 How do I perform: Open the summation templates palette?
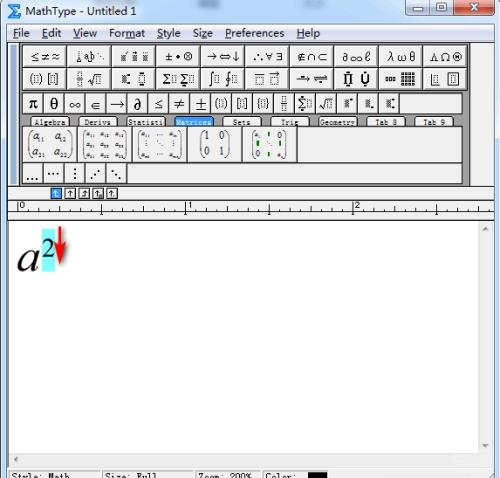(178, 79)
